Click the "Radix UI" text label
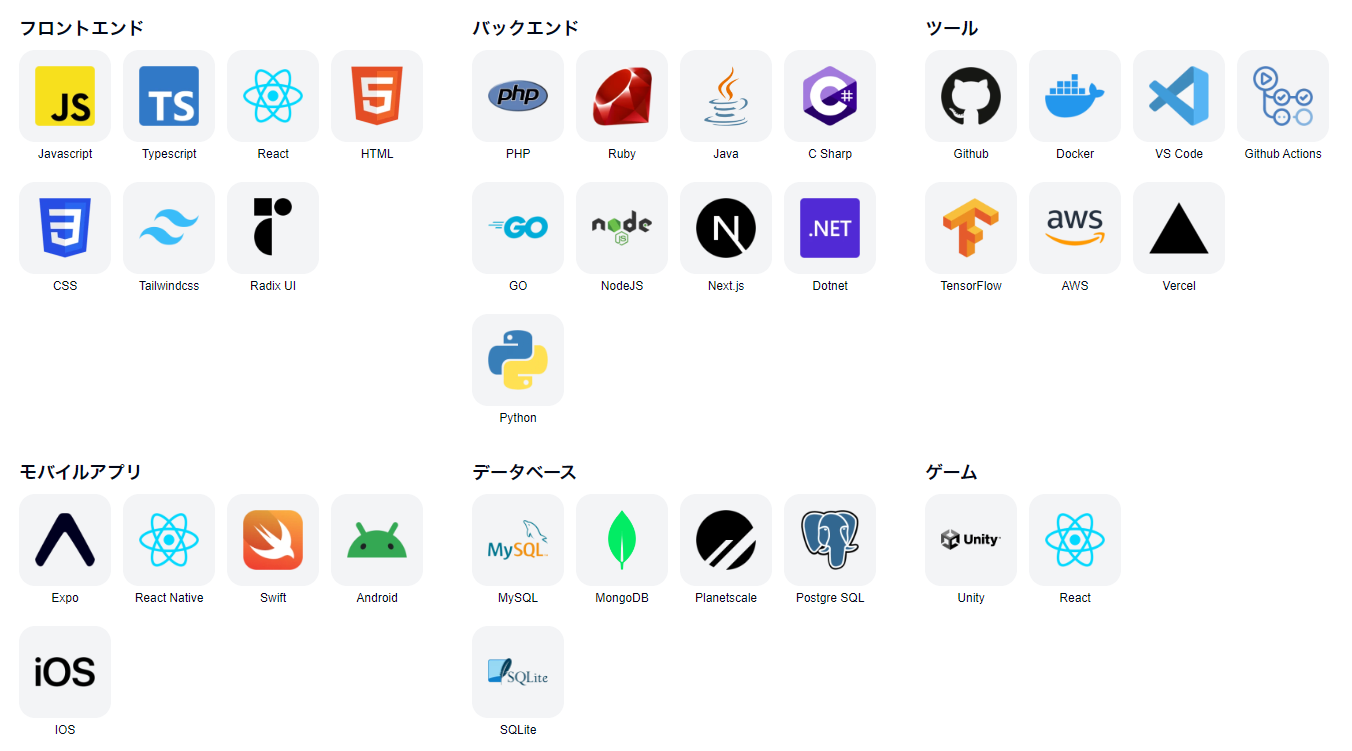 273,286
